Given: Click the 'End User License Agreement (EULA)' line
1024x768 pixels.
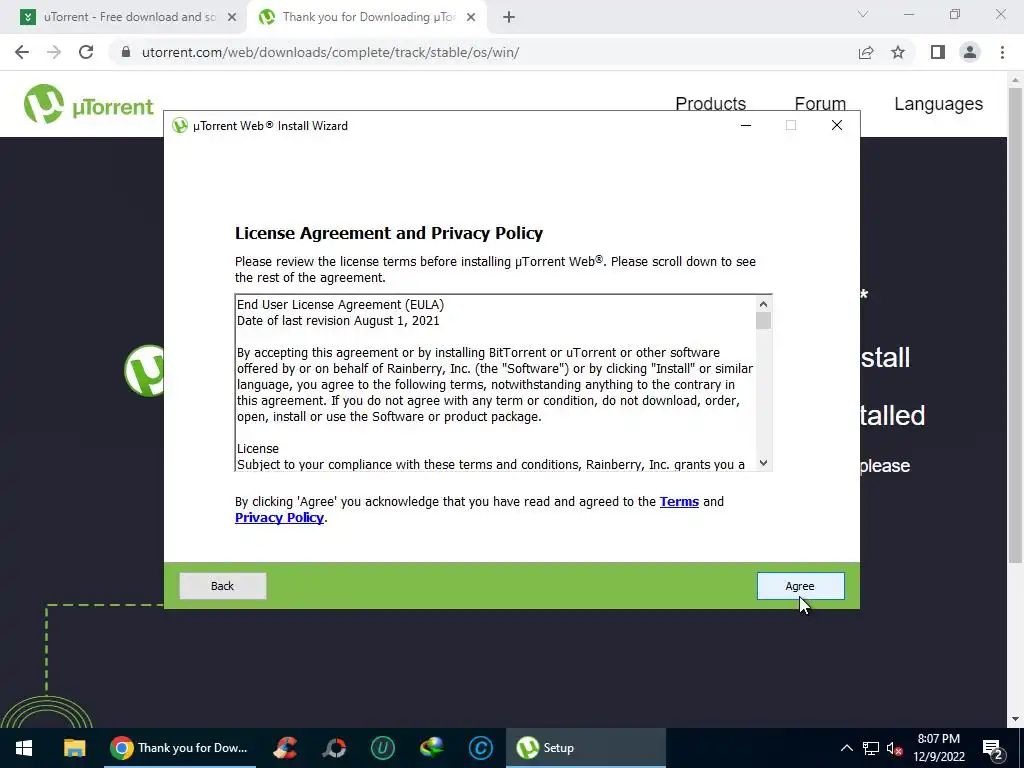Looking at the screenshot, I should pyautogui.click(x=340, y=304).
